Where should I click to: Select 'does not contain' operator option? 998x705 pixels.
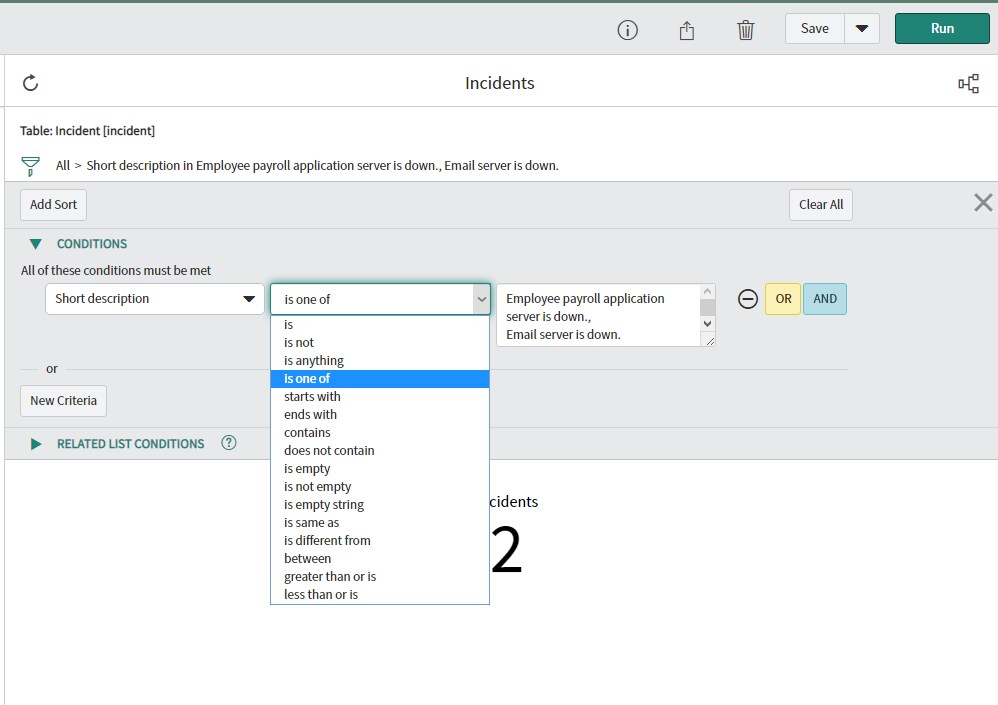tap(380, 450)
